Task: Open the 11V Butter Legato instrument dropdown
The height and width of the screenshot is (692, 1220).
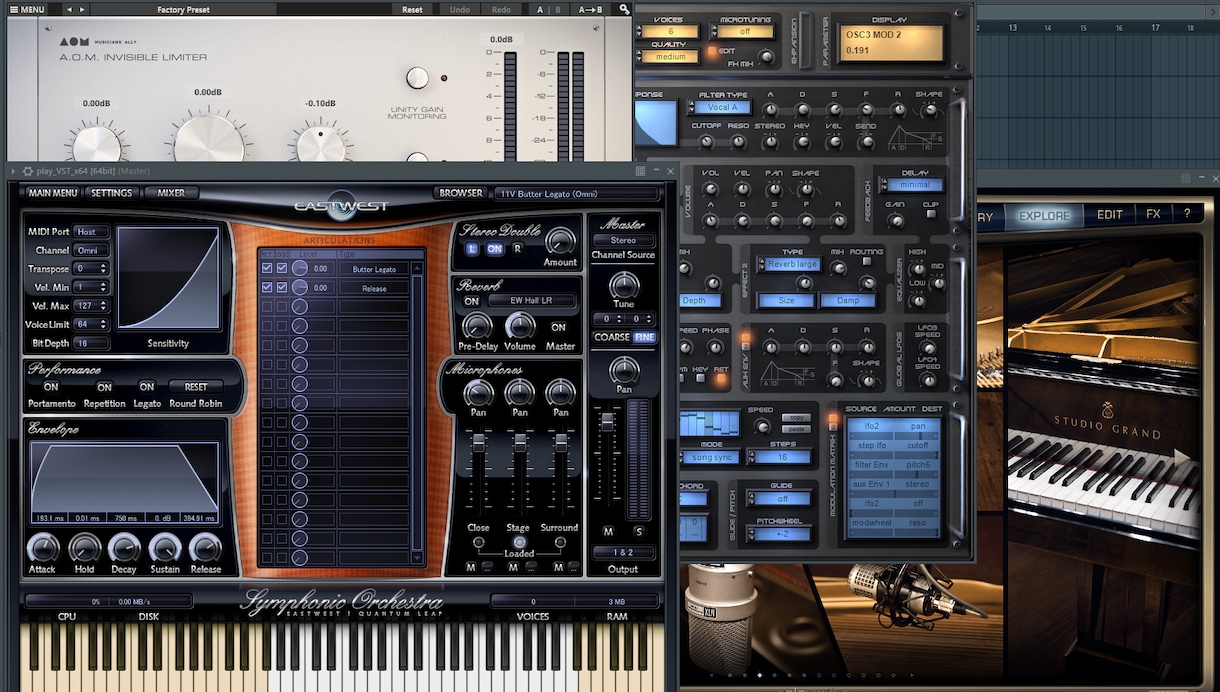Action: (577, 193)
